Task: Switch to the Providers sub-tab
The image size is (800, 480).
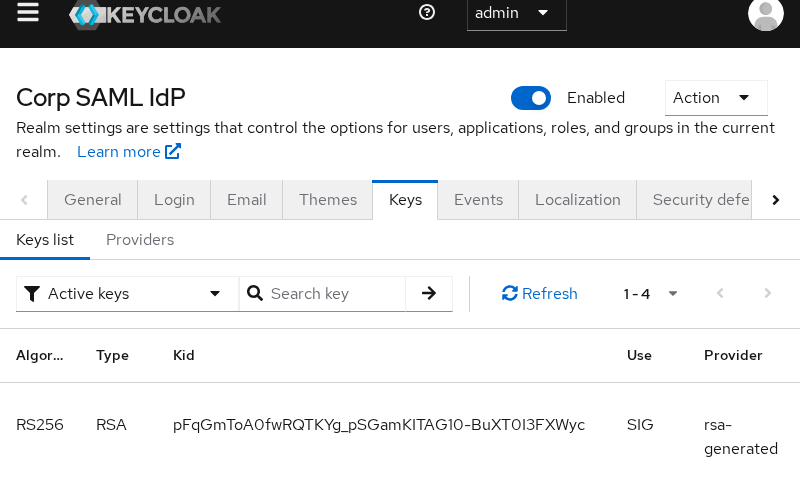Action: tap(140, 240)
